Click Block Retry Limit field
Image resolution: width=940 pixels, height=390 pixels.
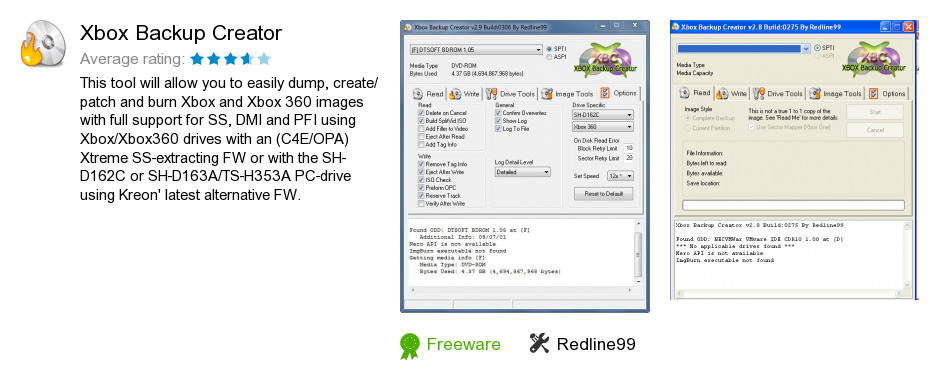pos(628,148)
